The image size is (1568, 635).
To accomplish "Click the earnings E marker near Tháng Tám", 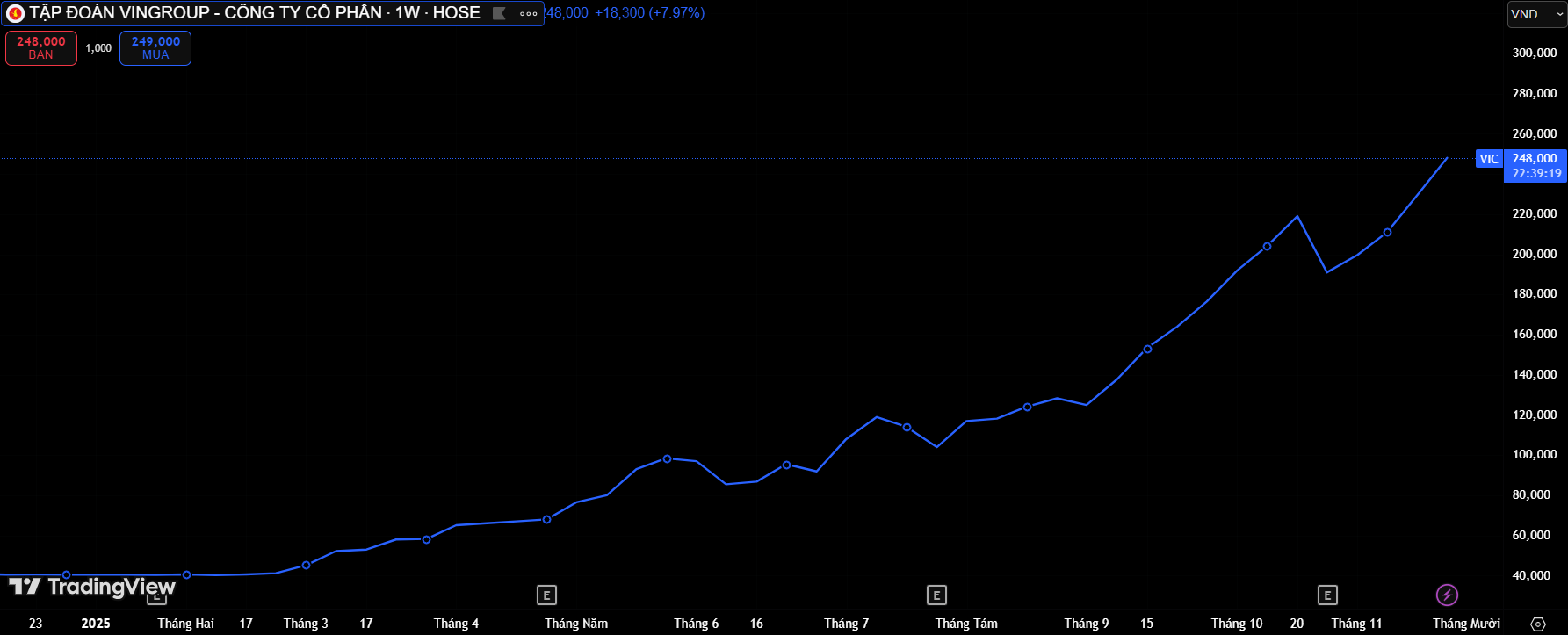I will click(936, 595).
